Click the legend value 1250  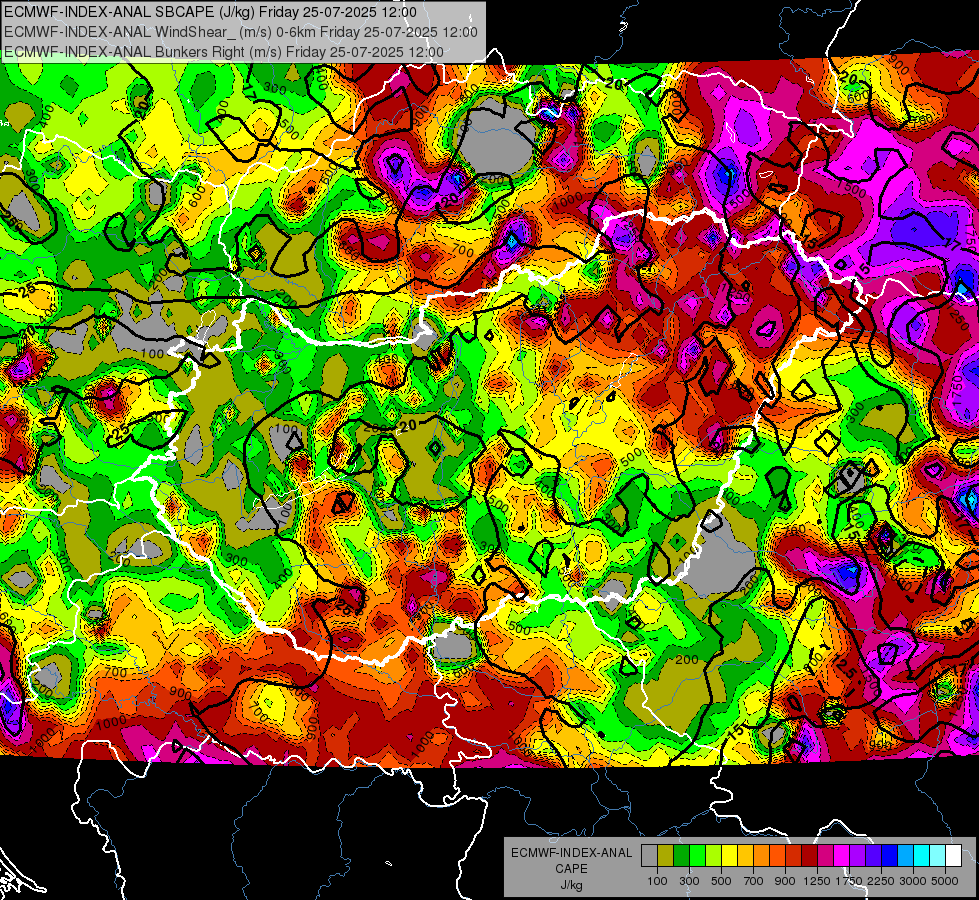[x=817, y=881]
